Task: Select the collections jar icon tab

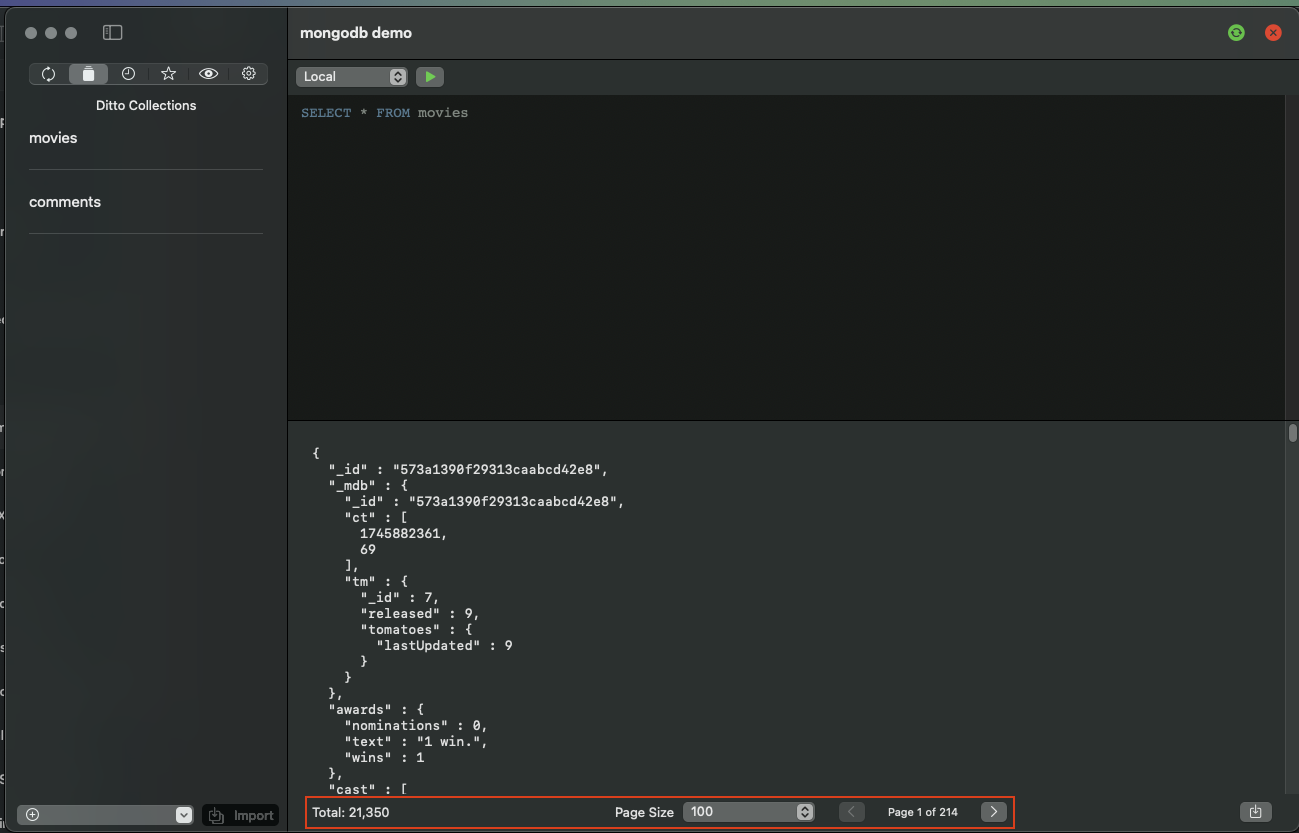Action: coord(88,74)
